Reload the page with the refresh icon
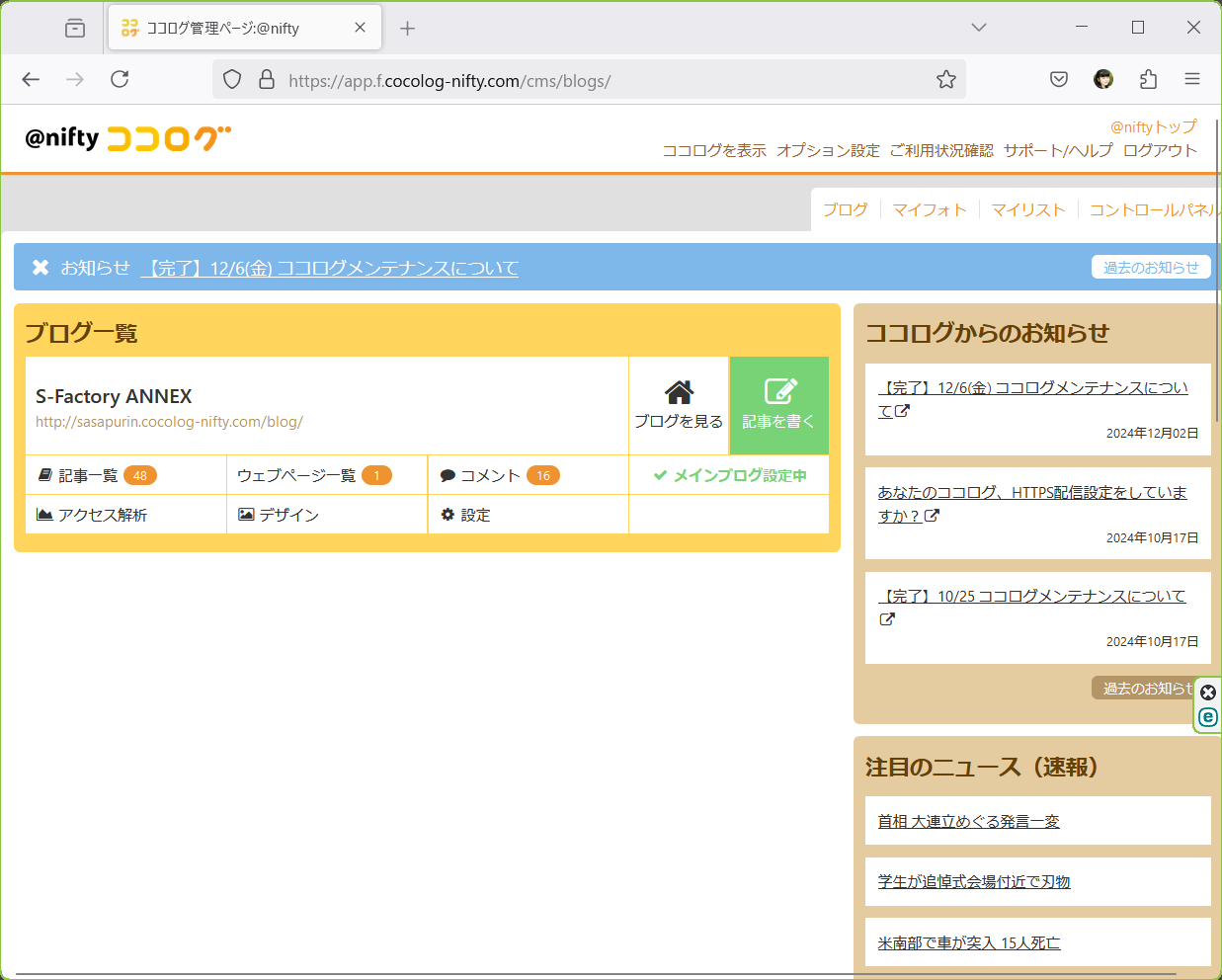 (120, 79)
